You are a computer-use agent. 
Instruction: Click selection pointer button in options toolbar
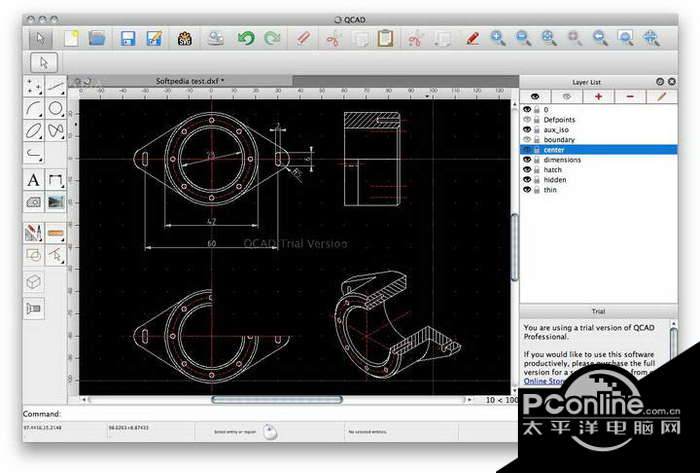[44, 62]
